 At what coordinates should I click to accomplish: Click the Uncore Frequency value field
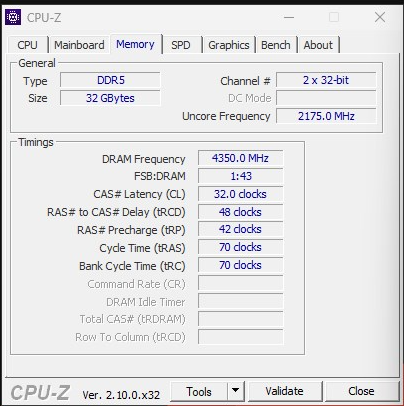coord(326,116)
